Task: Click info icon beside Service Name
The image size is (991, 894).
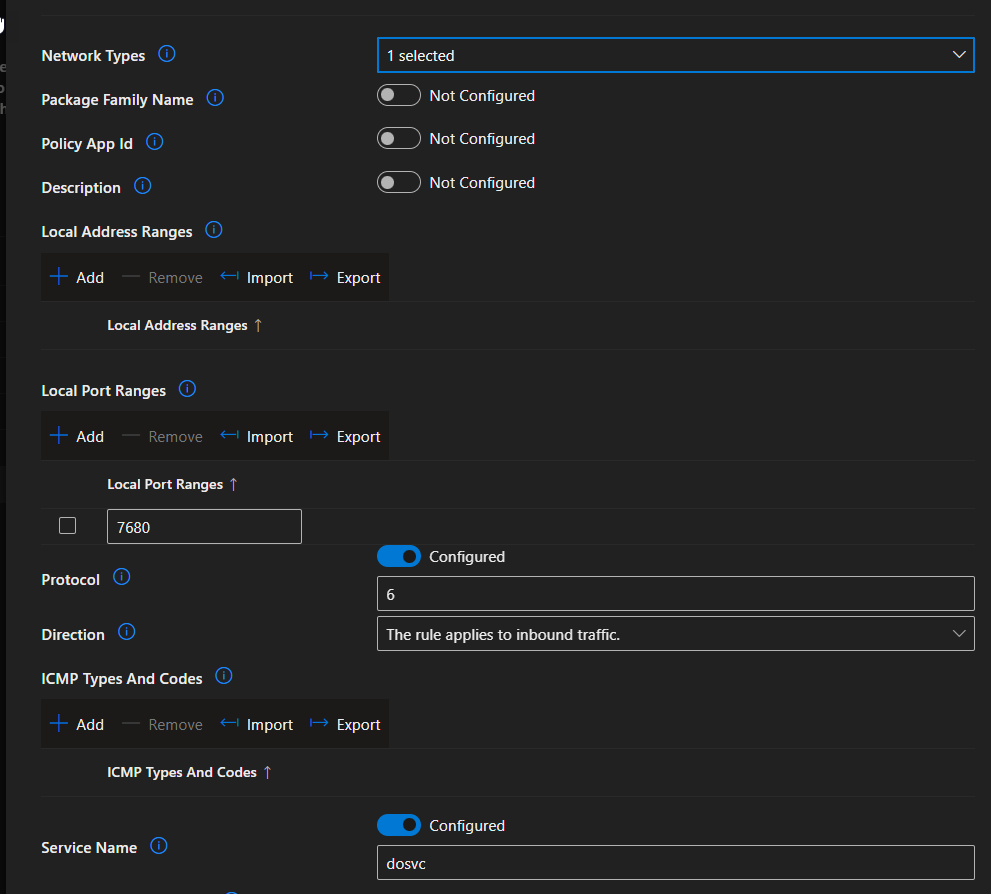Action: (158, 846)
